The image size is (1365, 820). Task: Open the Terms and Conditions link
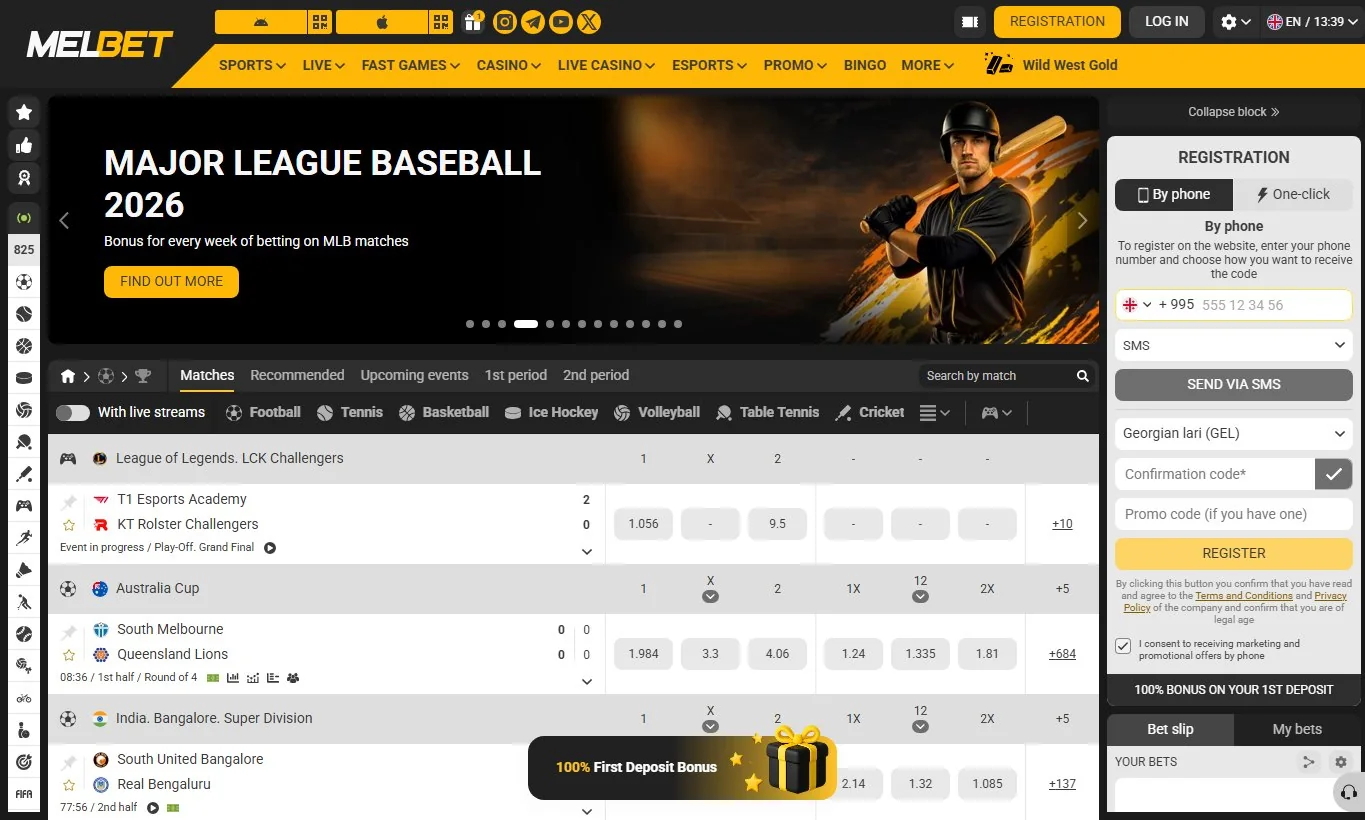coord(1244,596)
